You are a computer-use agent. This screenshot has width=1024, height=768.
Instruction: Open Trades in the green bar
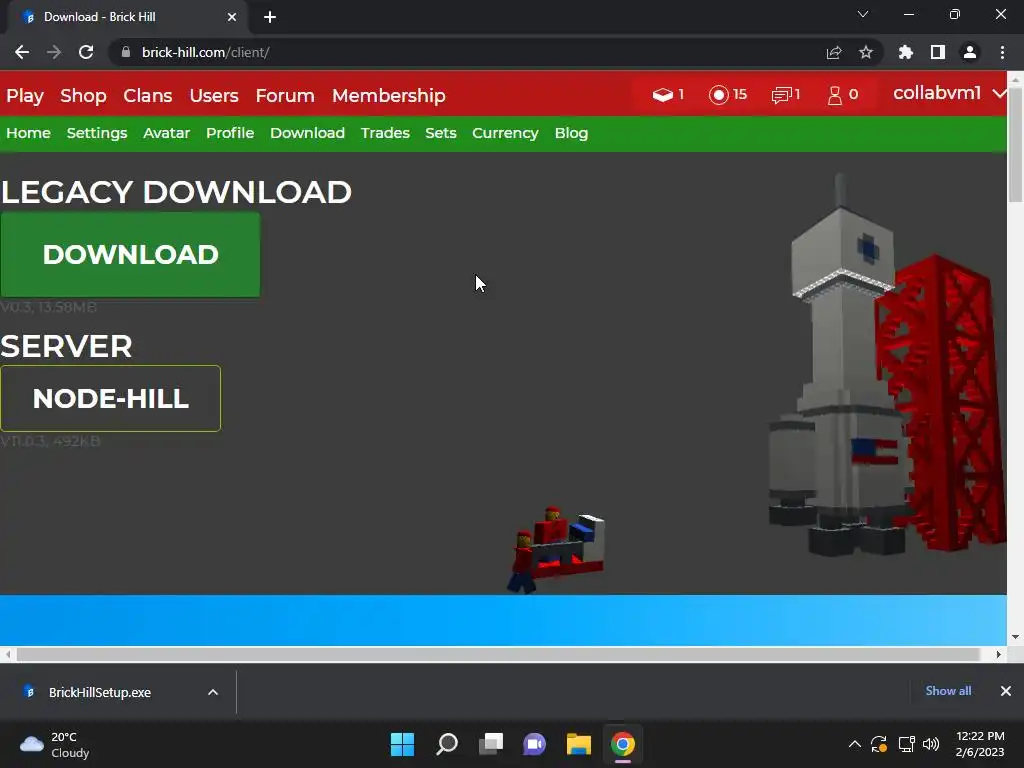tap(385, 133)
